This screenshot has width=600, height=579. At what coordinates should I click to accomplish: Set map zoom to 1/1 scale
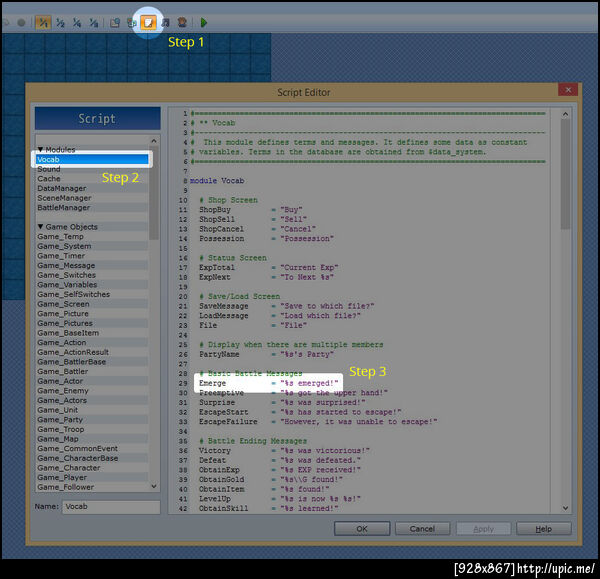coord(43,23)
